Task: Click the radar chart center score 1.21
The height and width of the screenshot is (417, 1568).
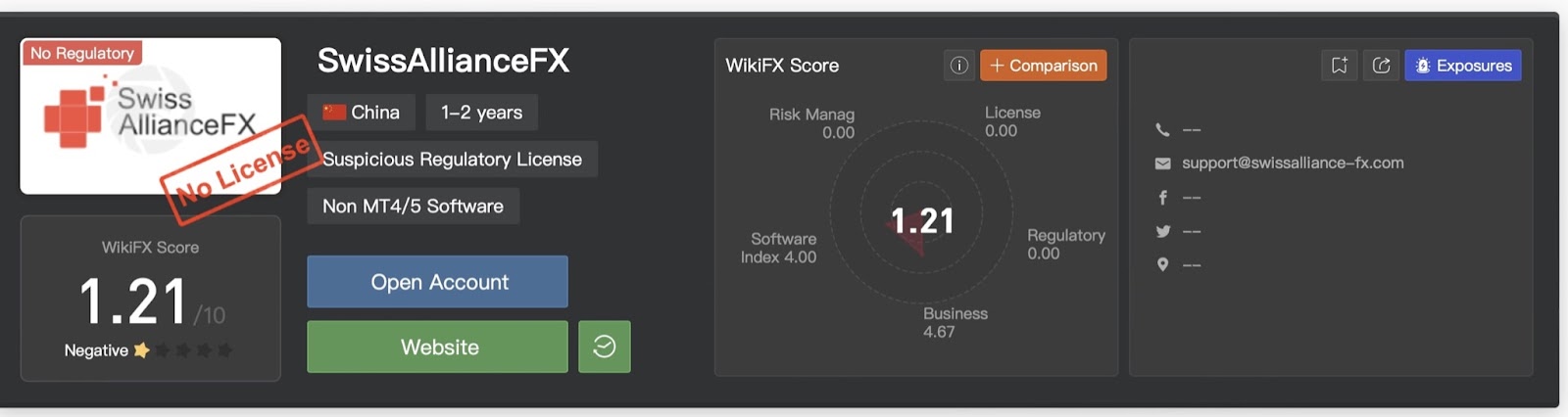Action: [x=921, y=221]
